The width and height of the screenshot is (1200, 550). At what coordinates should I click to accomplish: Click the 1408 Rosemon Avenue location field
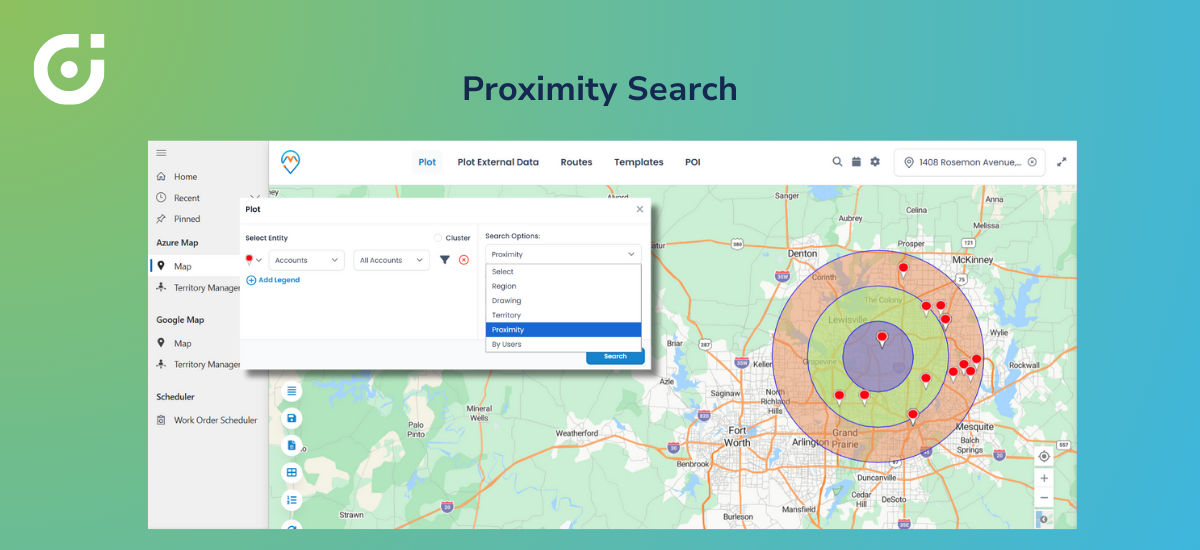[x=969, y=162]
